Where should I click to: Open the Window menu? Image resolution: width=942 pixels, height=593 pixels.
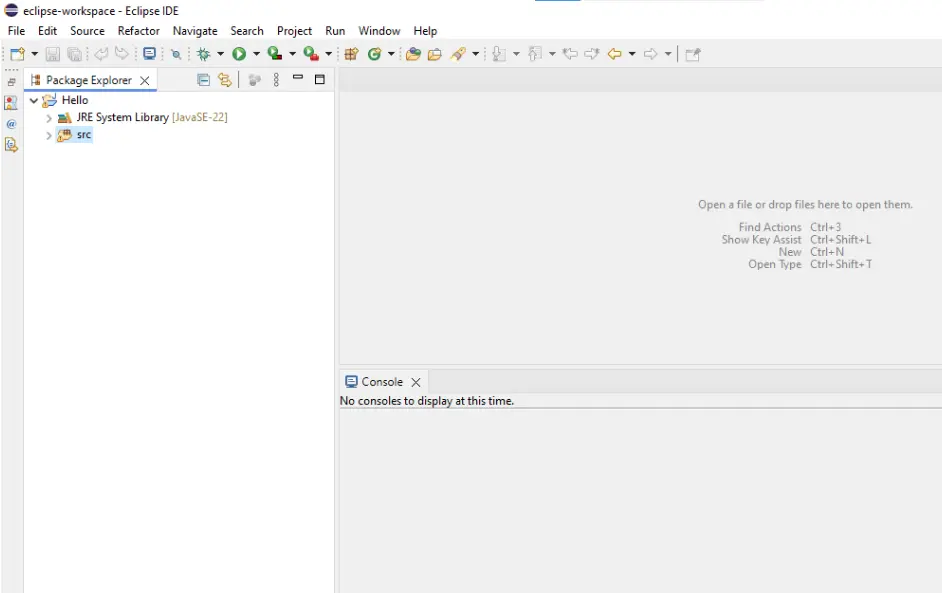pos(379,31)
